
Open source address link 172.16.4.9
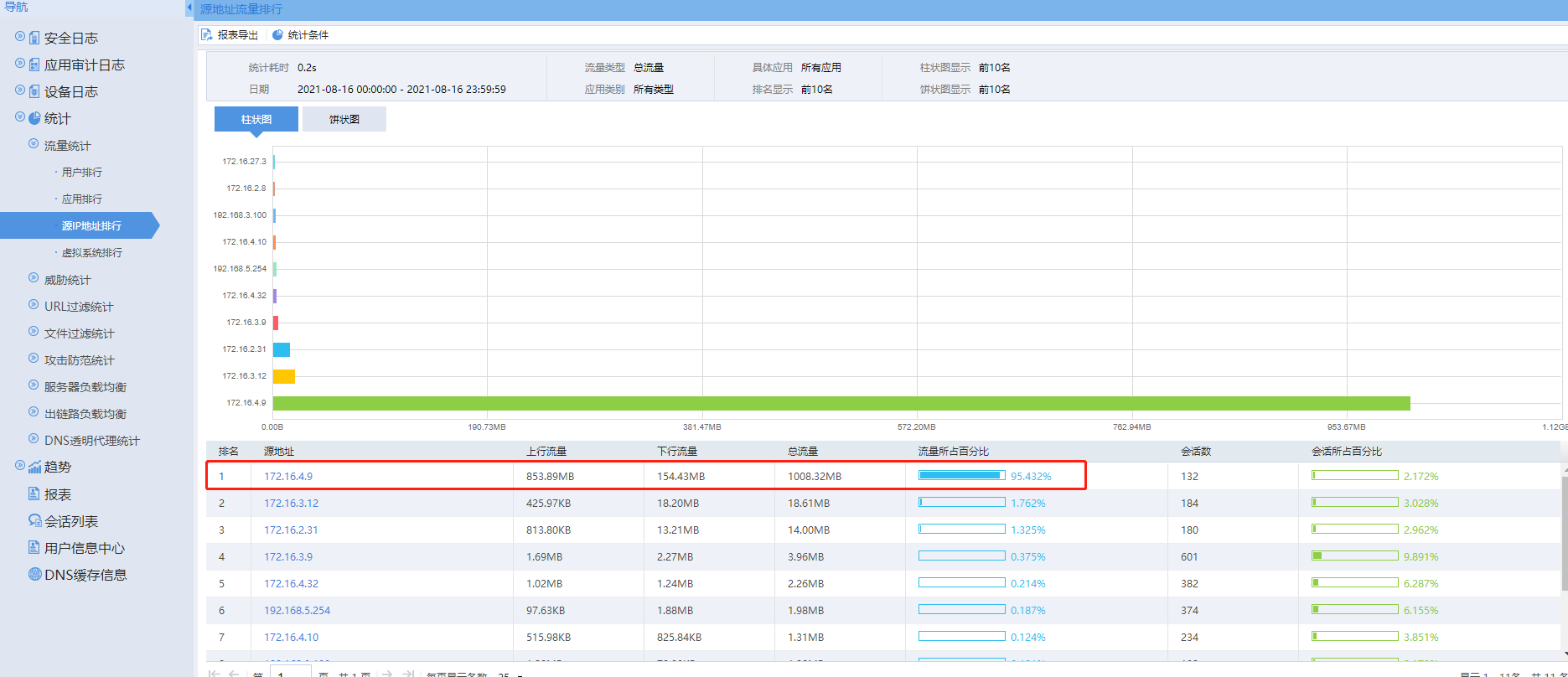coord(288,477)
